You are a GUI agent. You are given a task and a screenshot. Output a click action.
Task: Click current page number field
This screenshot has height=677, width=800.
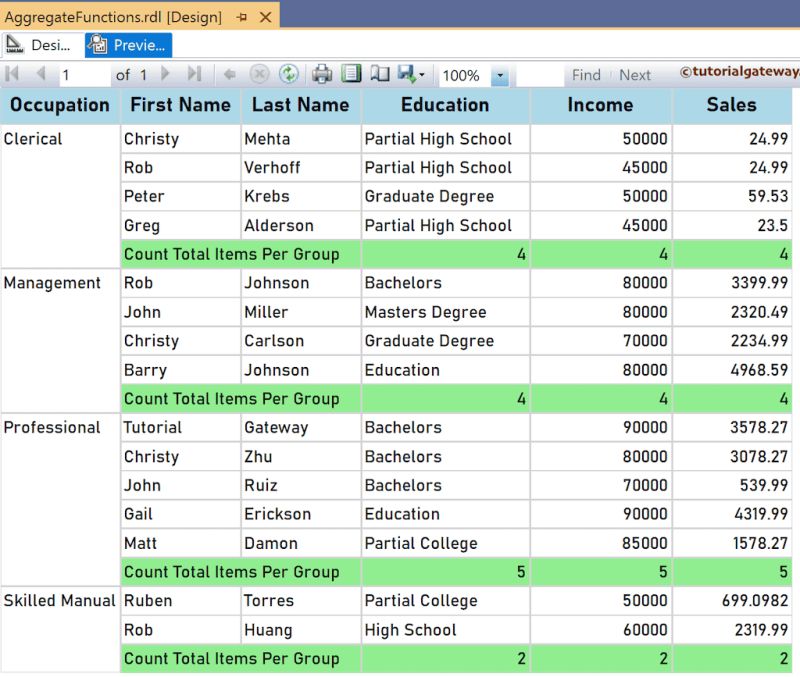84,75
